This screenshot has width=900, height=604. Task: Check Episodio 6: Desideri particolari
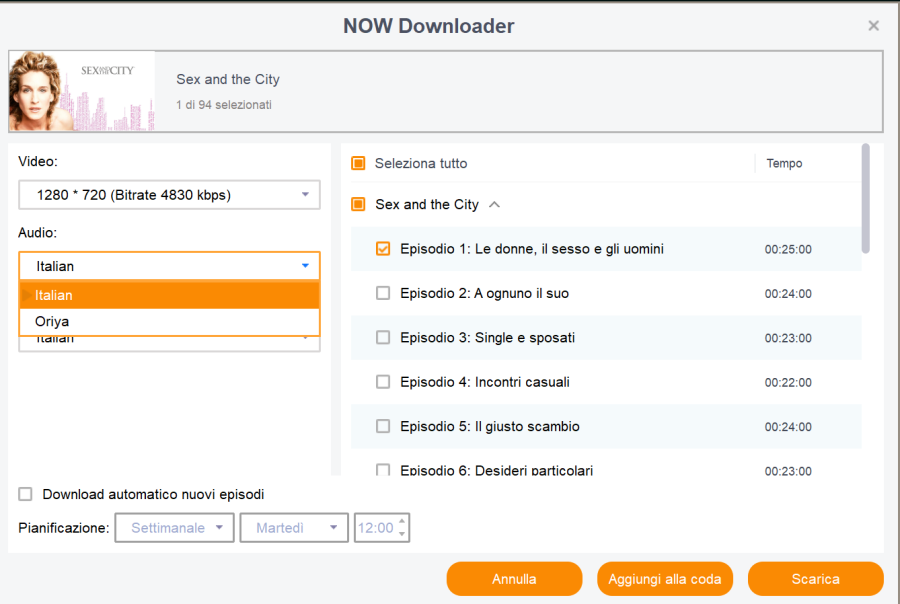[383, 470]
